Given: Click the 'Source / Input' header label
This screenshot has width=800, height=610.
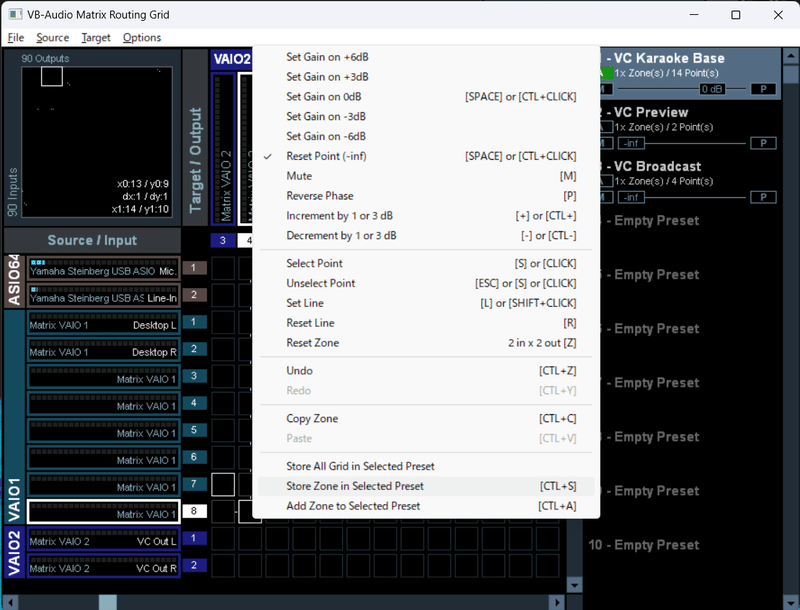Looking at the screenshot, I should (x=92, y=240).
